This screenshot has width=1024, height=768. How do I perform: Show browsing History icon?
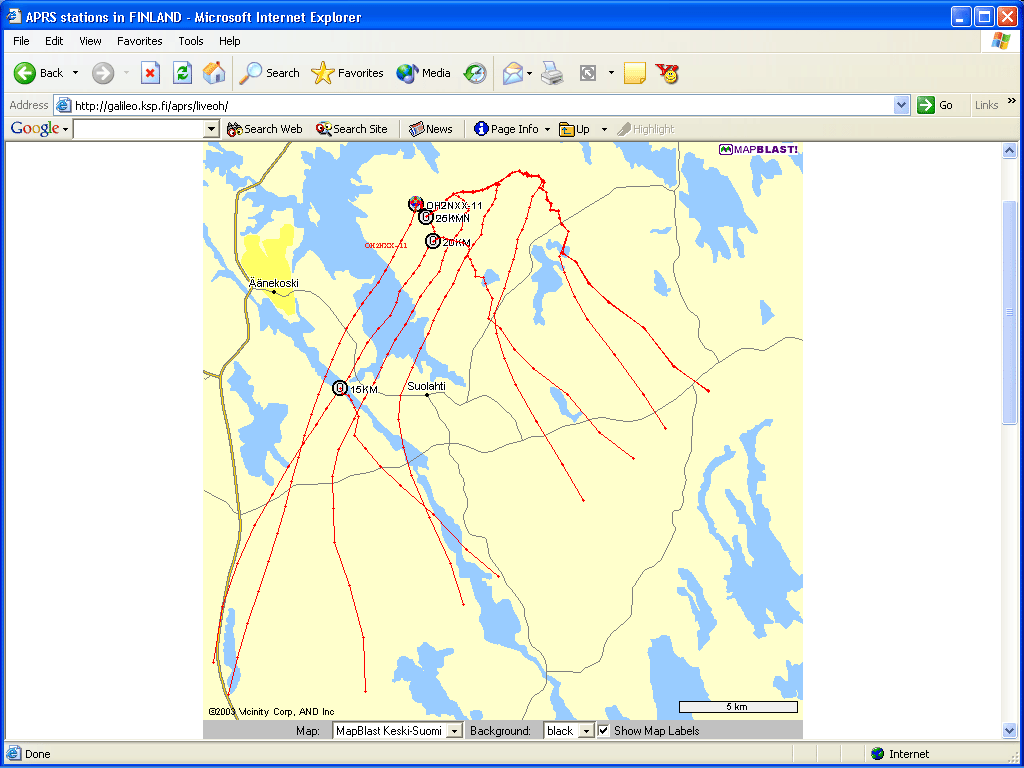475,73
